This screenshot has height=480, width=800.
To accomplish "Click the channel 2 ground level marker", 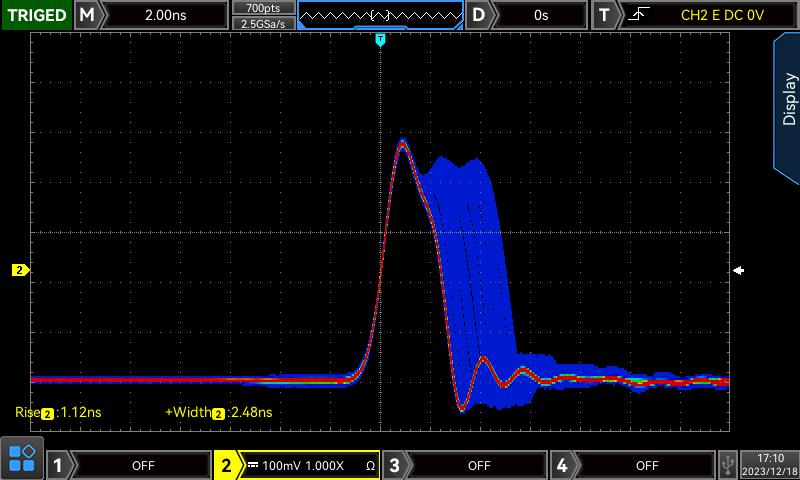I will pos(20,270).
